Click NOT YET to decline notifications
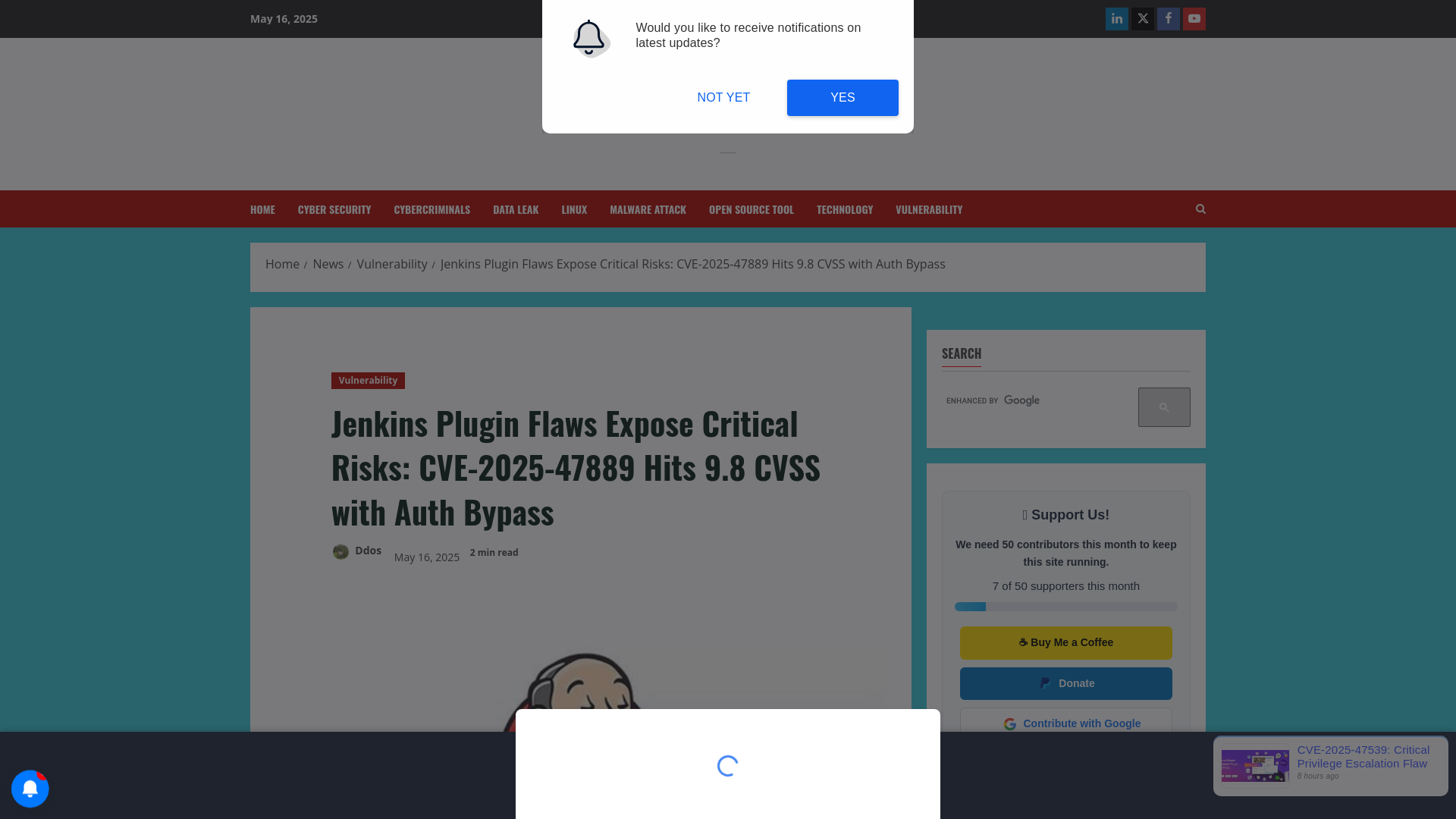Image resolution: width=1456 pixels, height=819 pixels. pyautogui.click(x=723, y=98)
